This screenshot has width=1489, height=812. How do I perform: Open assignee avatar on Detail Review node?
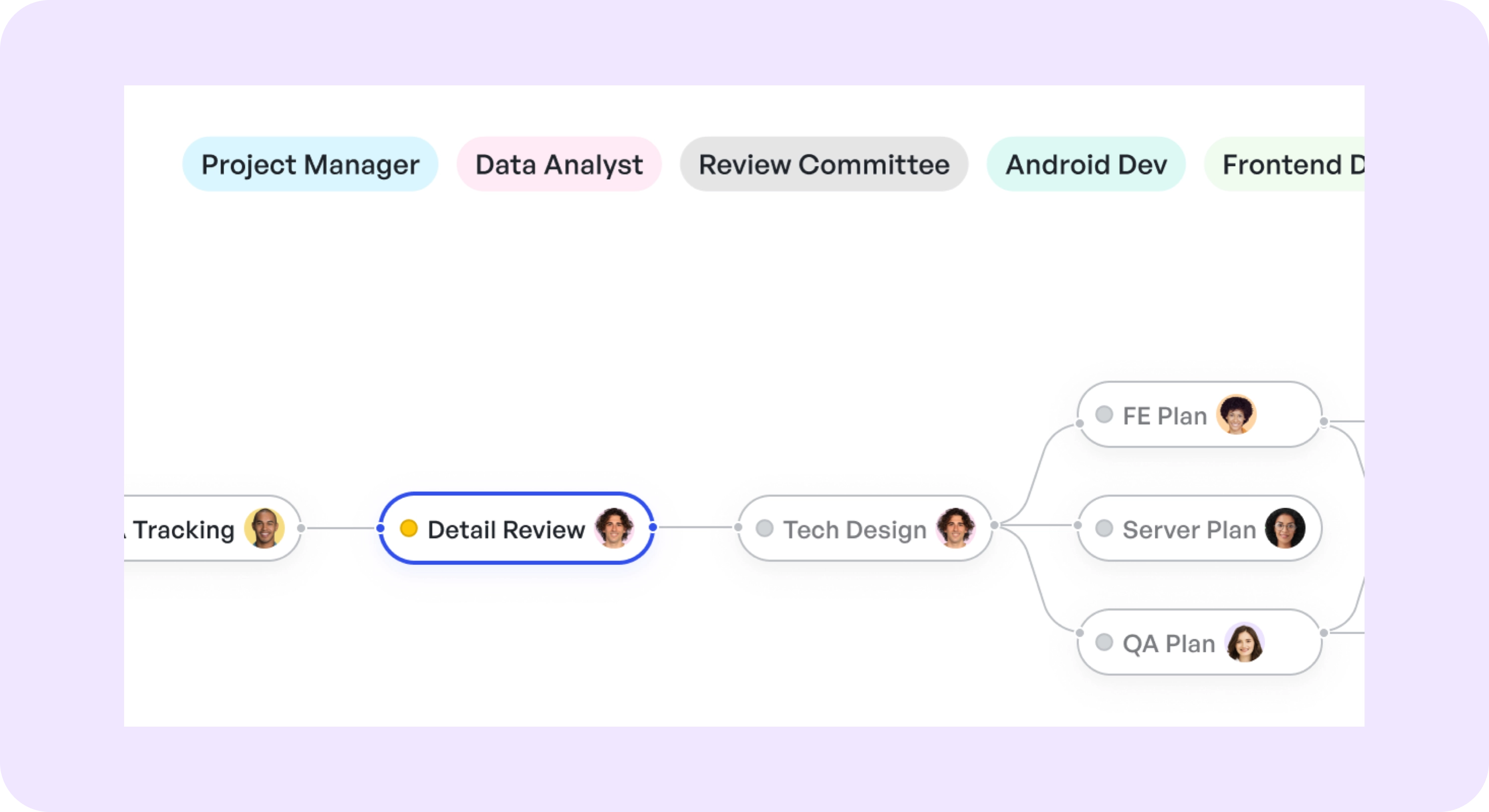point(614,528)
